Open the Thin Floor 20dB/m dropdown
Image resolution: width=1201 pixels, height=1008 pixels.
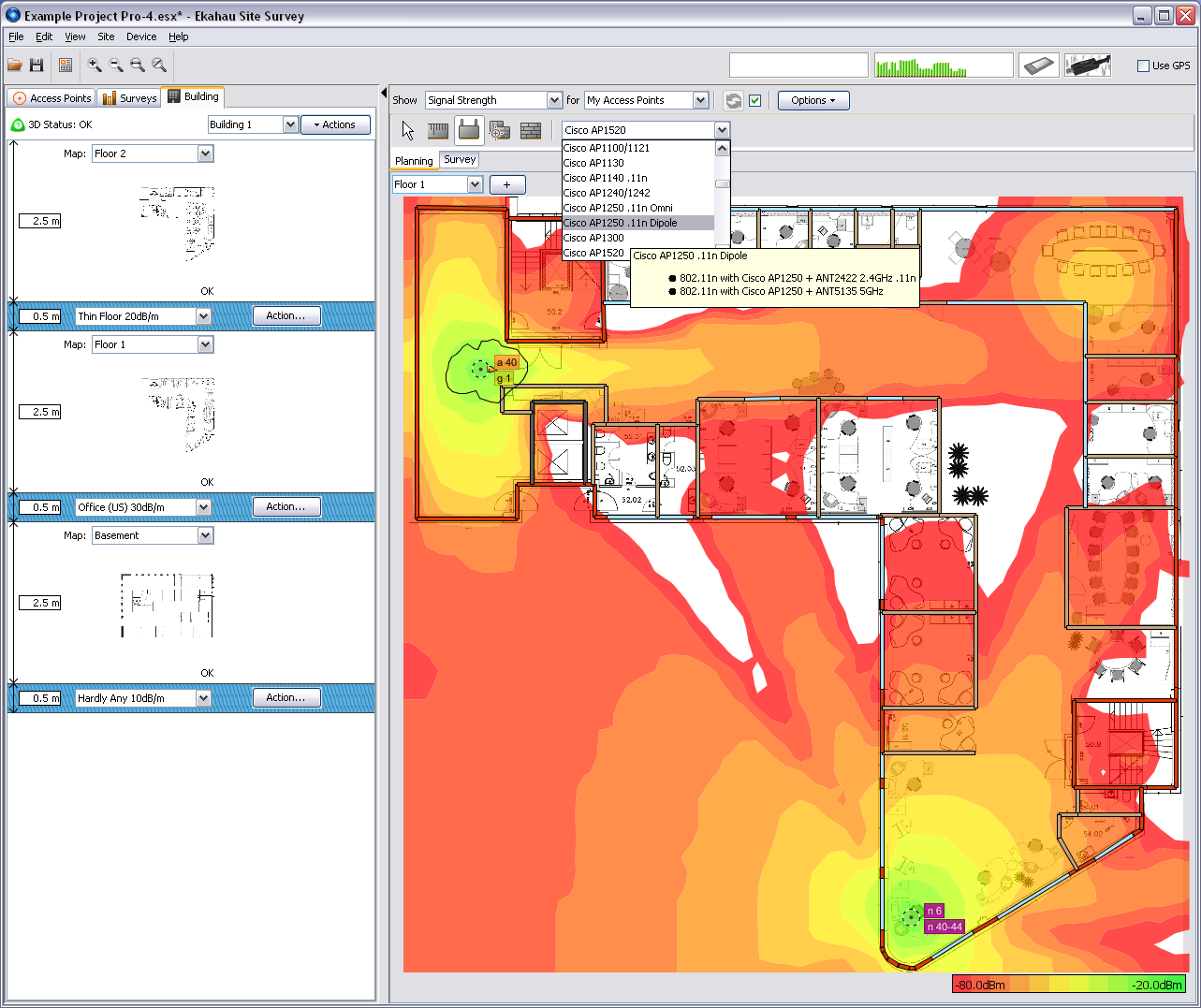203,316
